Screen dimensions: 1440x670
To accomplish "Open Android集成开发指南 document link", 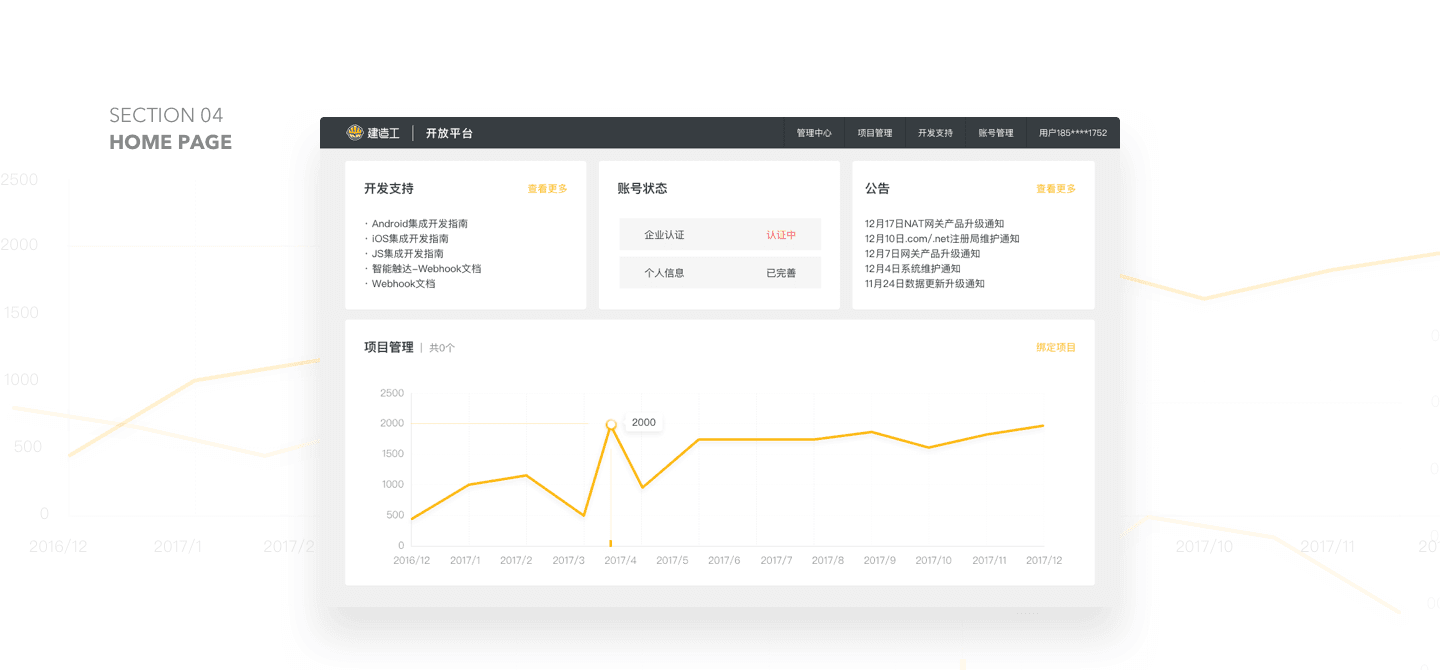I will coord(419,224).
